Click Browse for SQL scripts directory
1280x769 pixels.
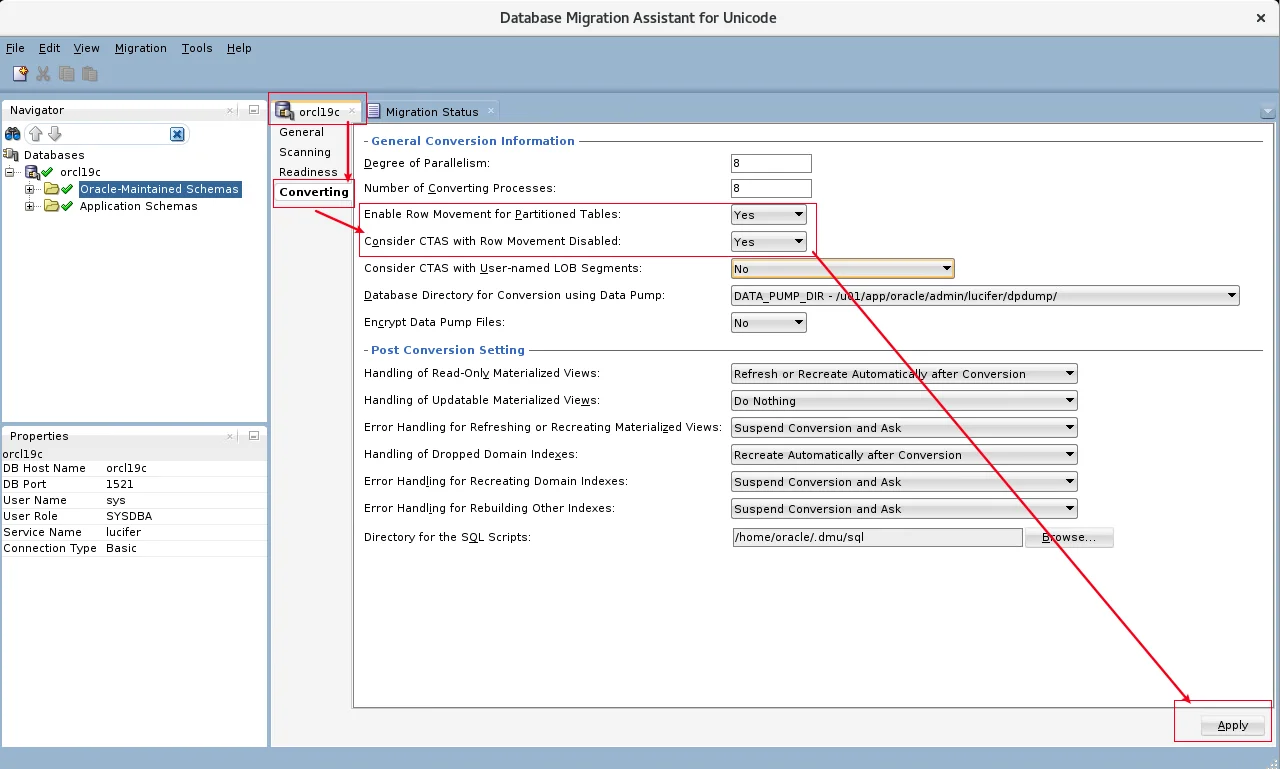point(1069,537)
